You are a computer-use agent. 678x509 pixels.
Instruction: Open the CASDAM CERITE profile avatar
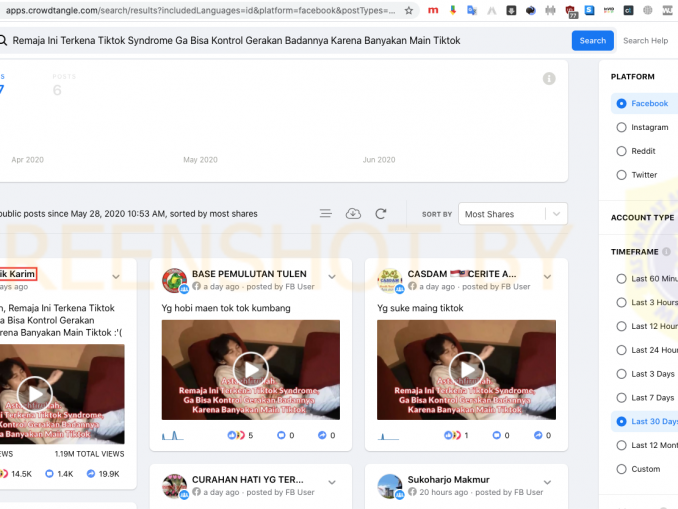[390, 281]
